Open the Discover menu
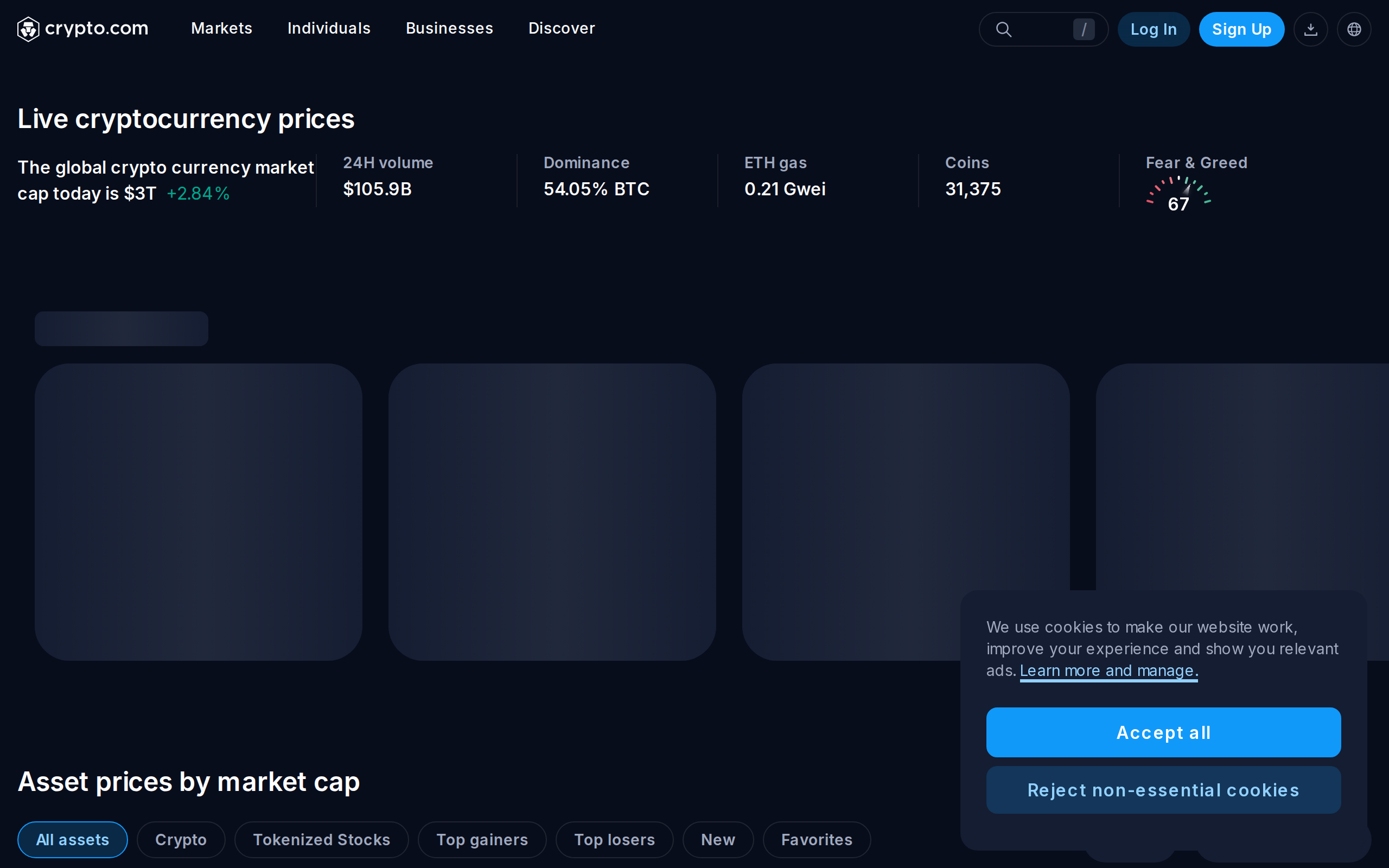This screenshot has height=868, width=1389. coord(562,28)
